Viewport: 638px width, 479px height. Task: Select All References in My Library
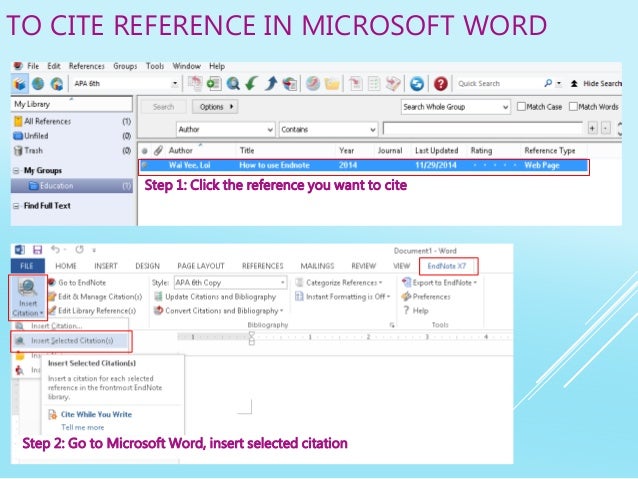72,121
